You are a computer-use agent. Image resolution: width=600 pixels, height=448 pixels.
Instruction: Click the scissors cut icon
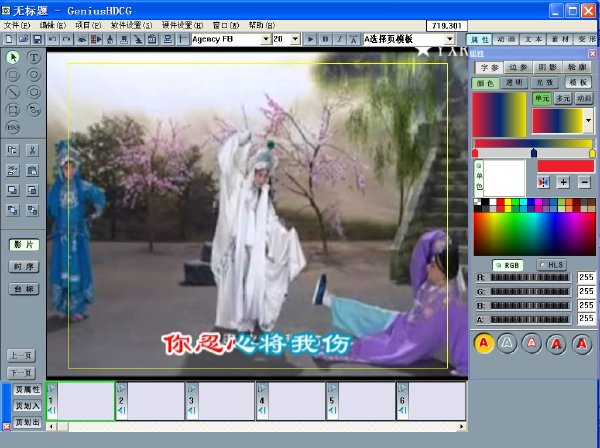pyautogui.click(x=33, y=150)
